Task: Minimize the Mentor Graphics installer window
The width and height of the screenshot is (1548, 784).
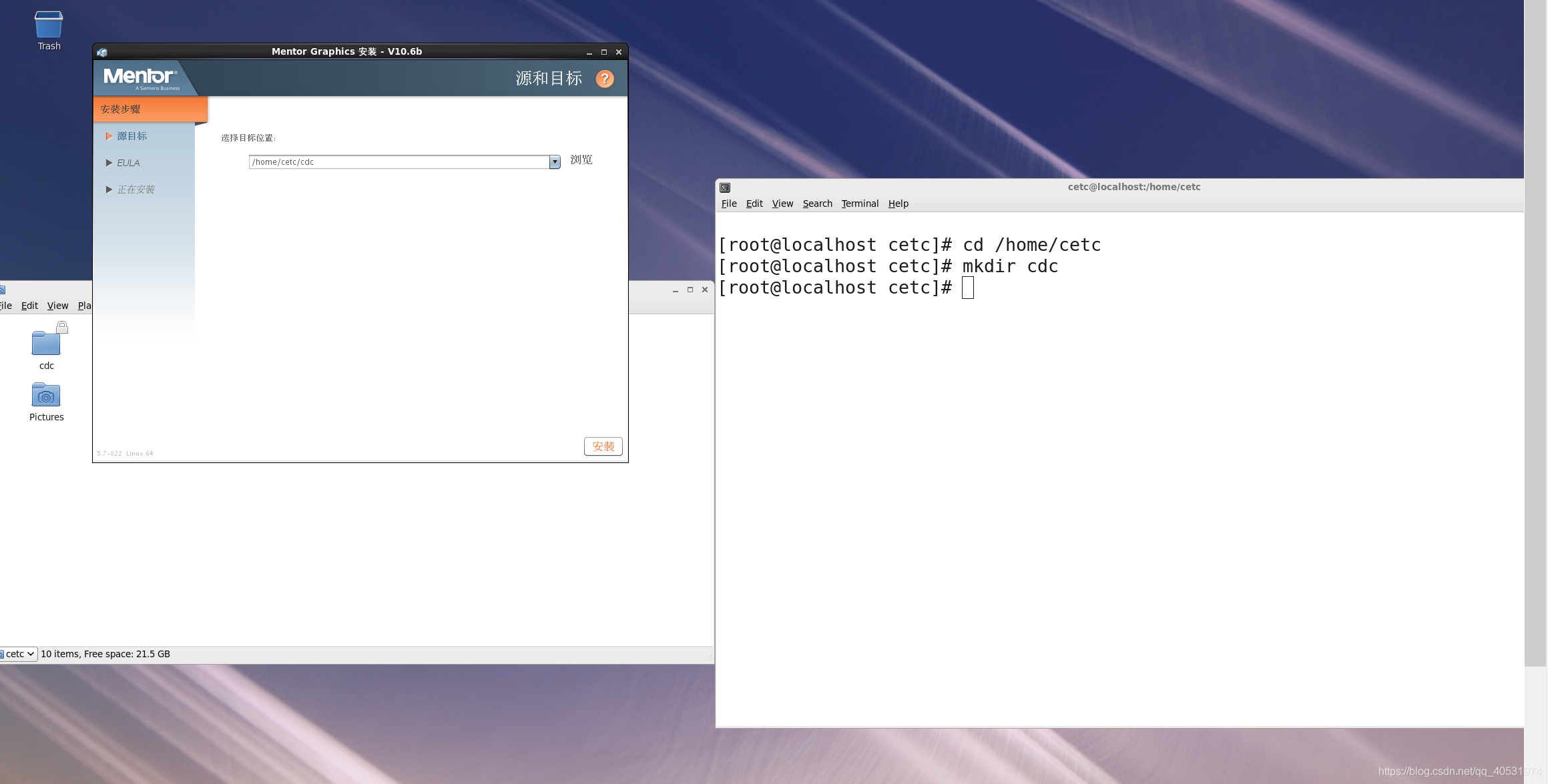Action: coord(589,52)
